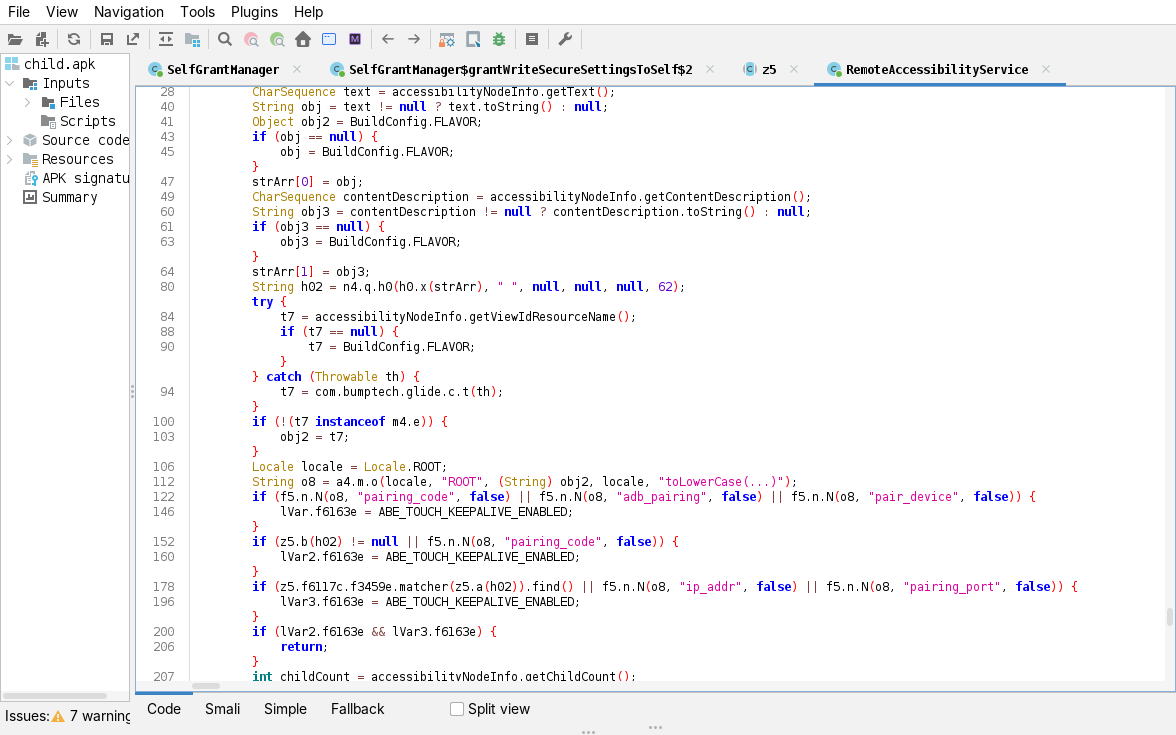Image resolution: width=1176 pixels, height=735 pixels.
Task: Click the Reload toolbar icon
Action: (74, 39)
